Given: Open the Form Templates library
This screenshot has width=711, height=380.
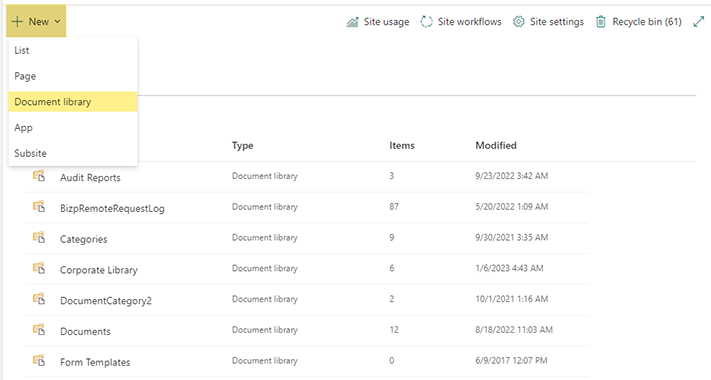Looking at the screenshot, I should click(x=95, y=362).
